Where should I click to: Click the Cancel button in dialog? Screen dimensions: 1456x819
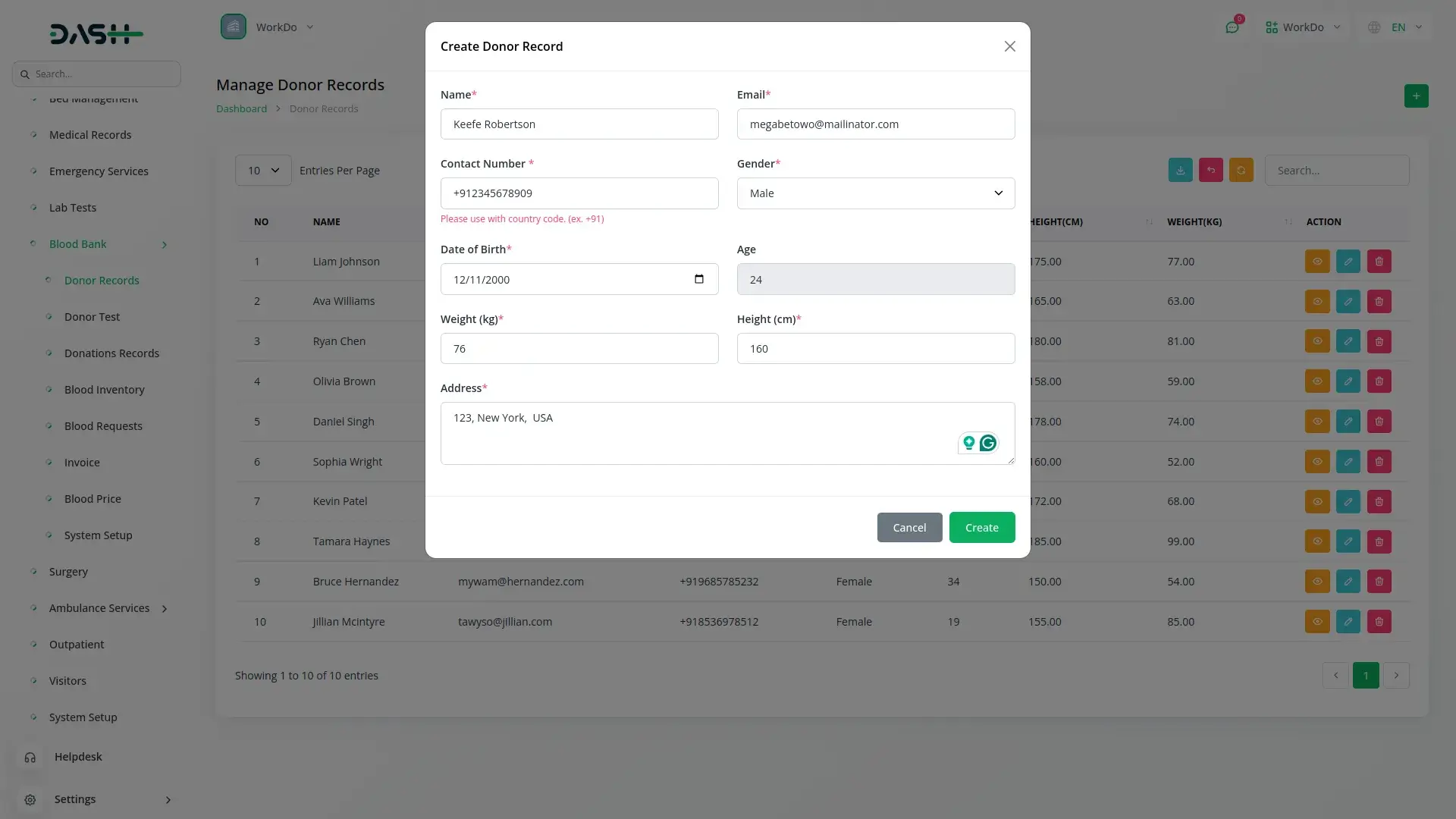pyautogui.click(x=909, y=528)
